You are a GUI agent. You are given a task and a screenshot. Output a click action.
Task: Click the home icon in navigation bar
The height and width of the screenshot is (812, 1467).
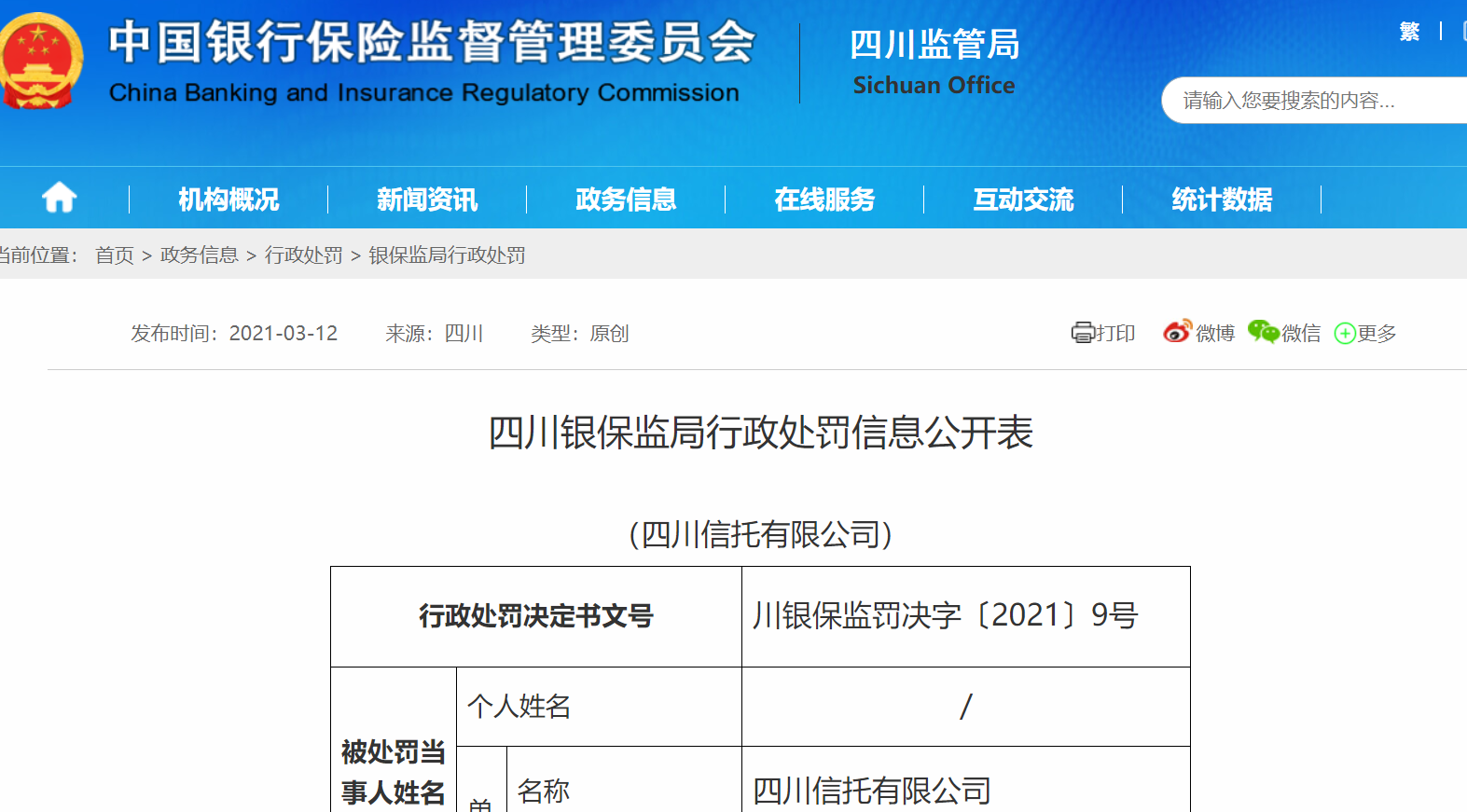pos(59,198)
